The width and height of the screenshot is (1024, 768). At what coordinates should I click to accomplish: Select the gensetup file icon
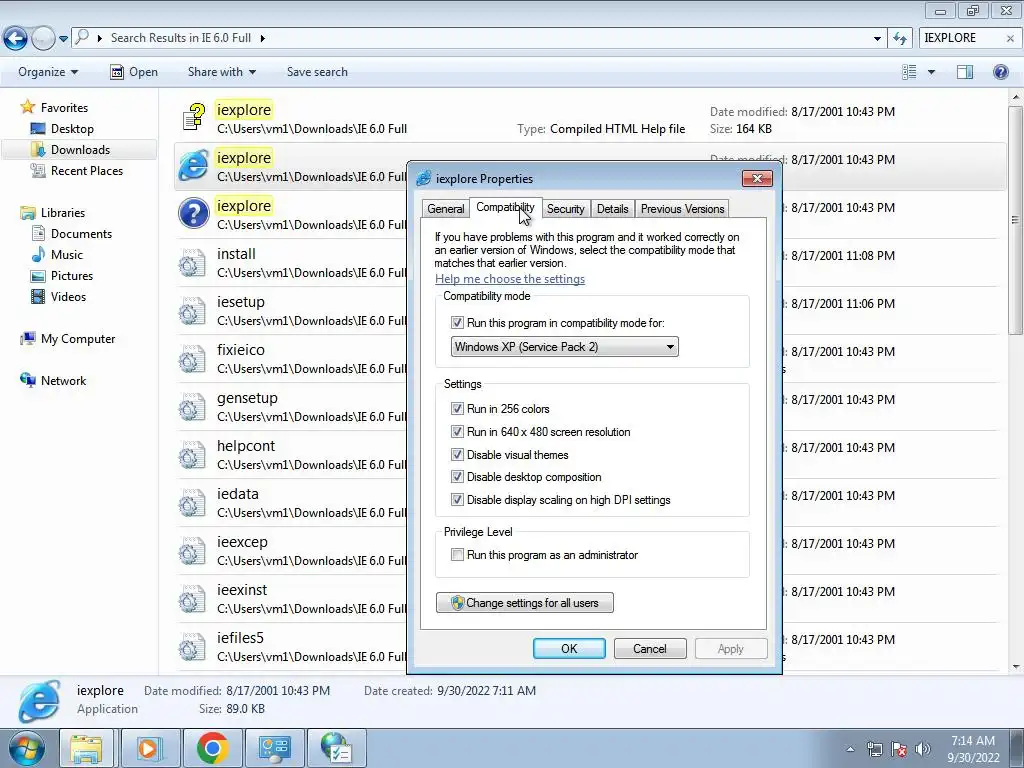coord(192,407)
